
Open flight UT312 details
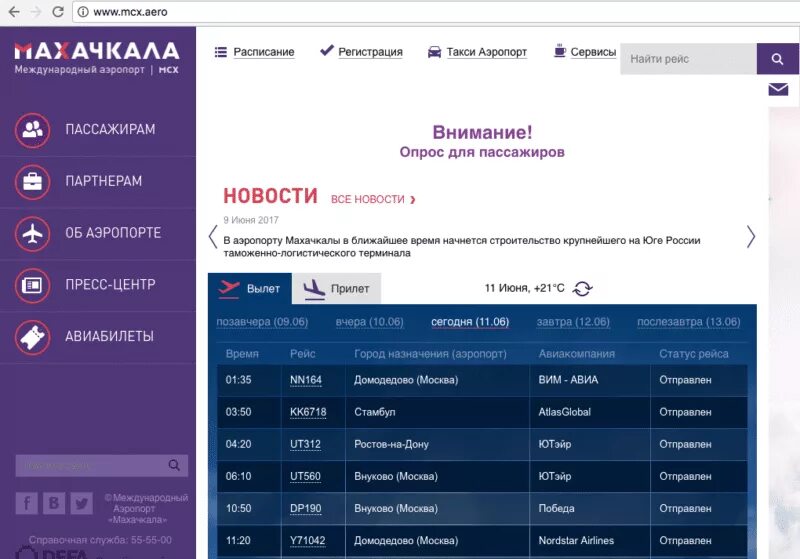coord(305,445)
